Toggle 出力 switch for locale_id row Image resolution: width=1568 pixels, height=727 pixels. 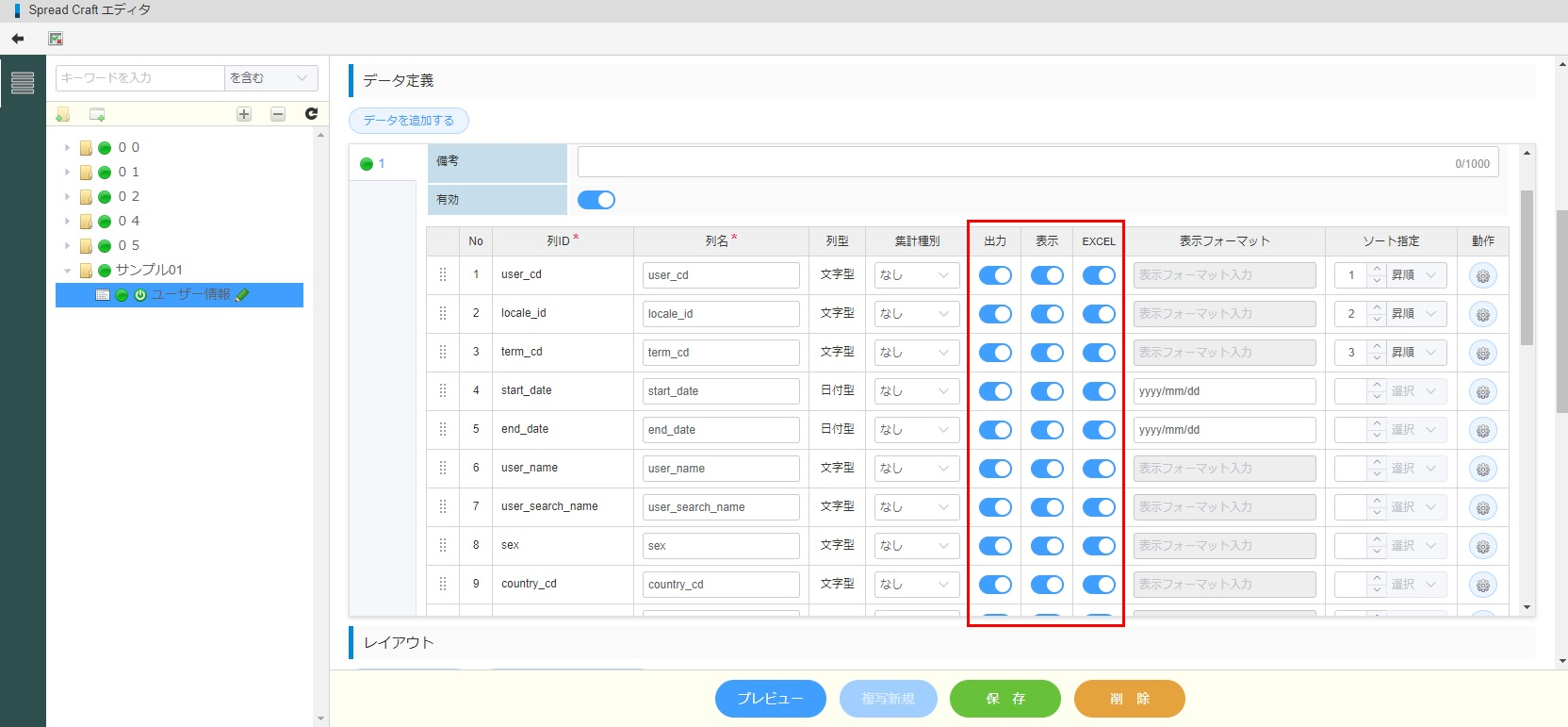[x=995, y=314]
